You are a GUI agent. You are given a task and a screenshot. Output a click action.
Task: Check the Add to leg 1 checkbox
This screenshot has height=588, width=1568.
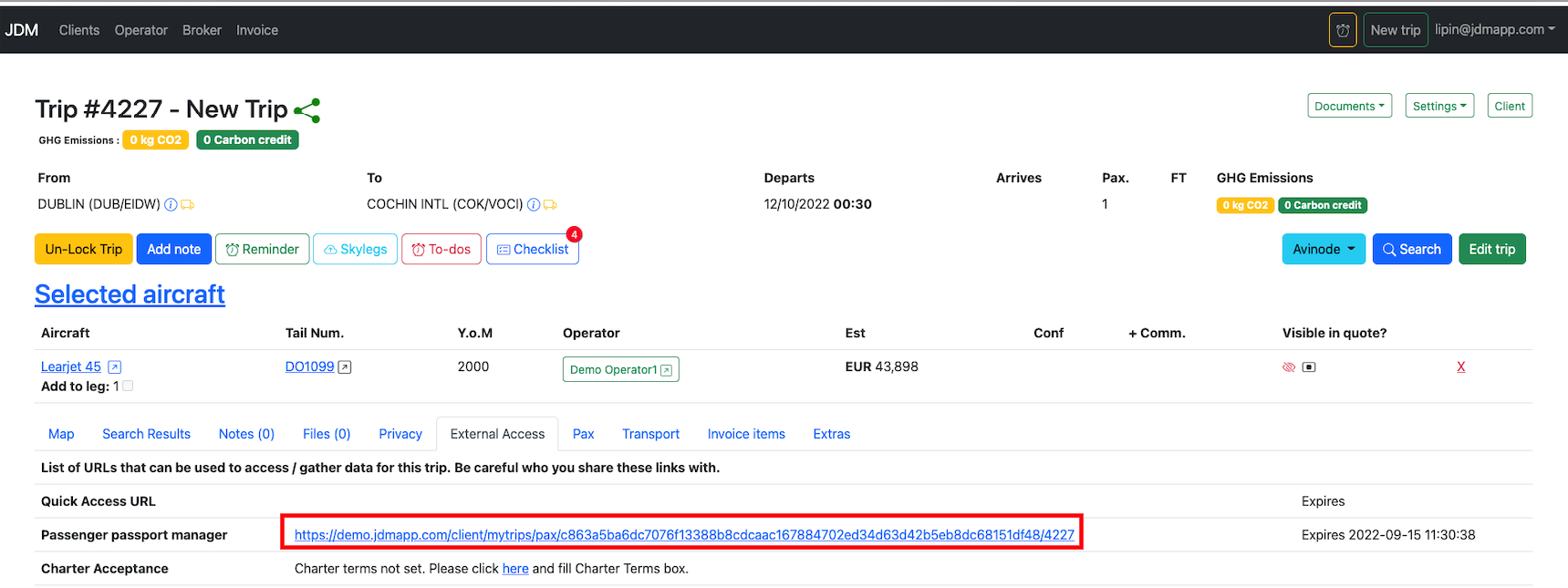click(x=128, y=387)
